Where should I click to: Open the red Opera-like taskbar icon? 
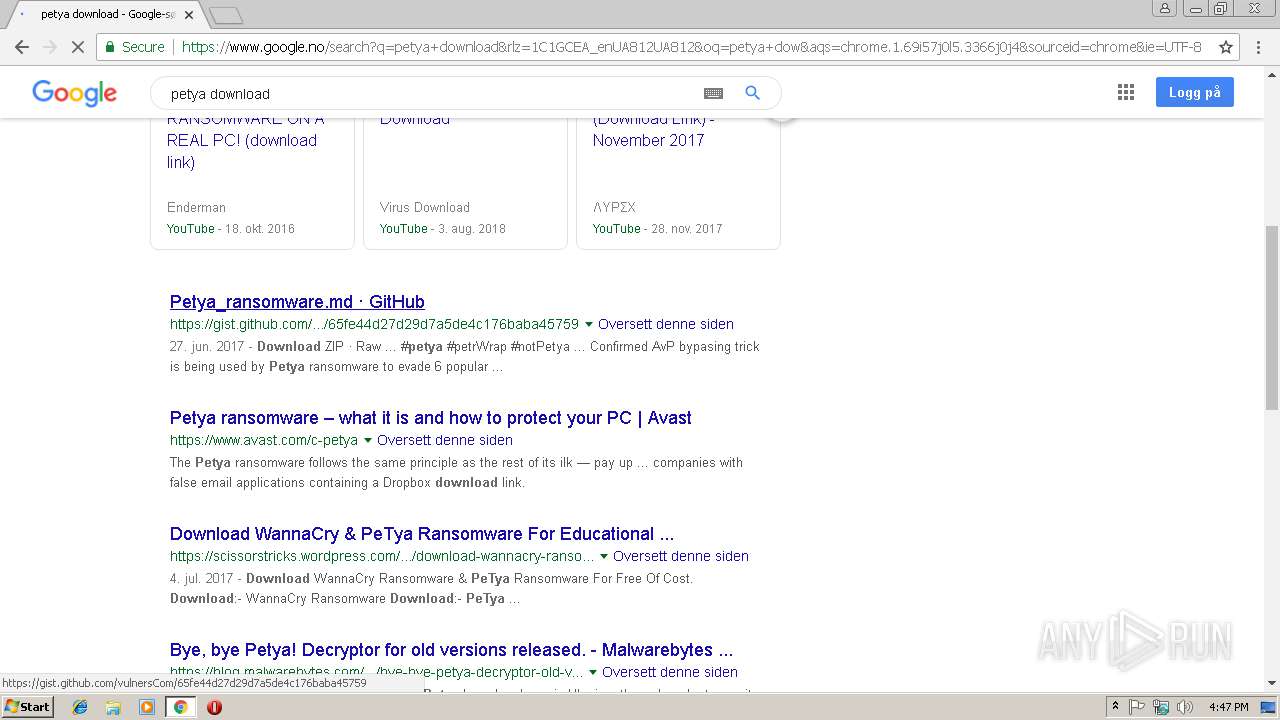[x=214, y=707]
